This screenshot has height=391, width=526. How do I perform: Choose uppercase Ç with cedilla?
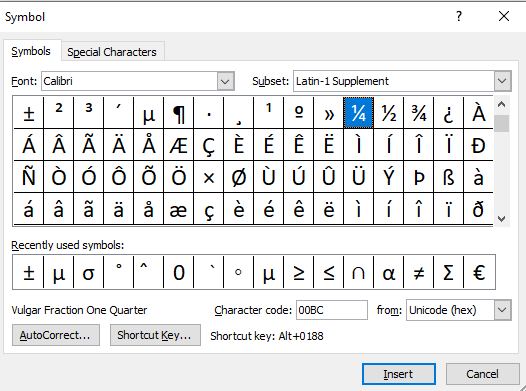pyautogui.click(x=209, y=145)
